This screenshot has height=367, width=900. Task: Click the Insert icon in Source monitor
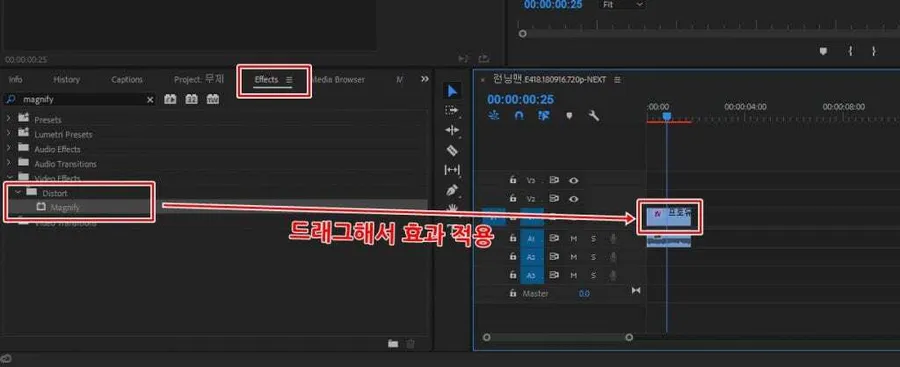(x=463, y=59)
